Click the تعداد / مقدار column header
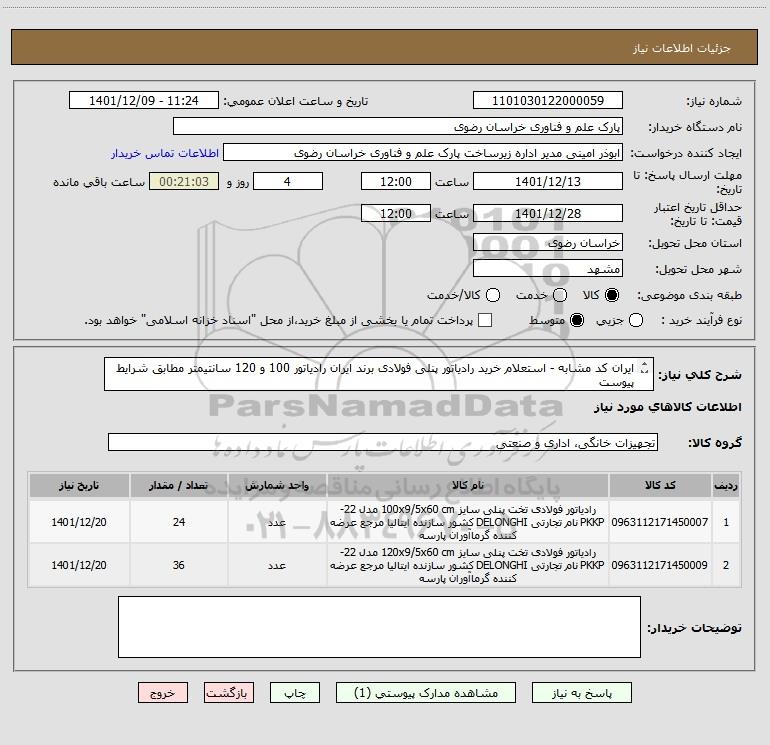 [x=179, y=485]
